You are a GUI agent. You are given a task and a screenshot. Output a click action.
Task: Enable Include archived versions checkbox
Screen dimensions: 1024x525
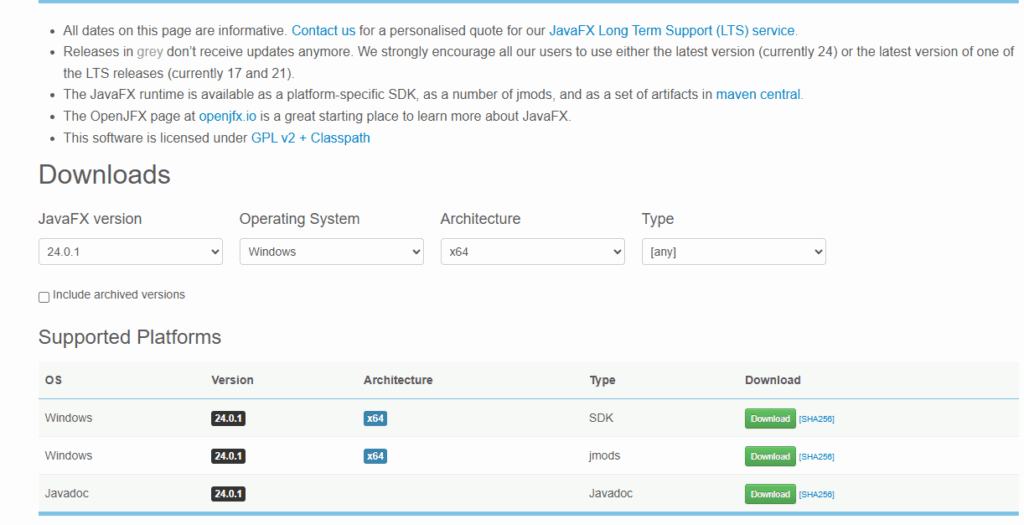click(x=44, y=297)
